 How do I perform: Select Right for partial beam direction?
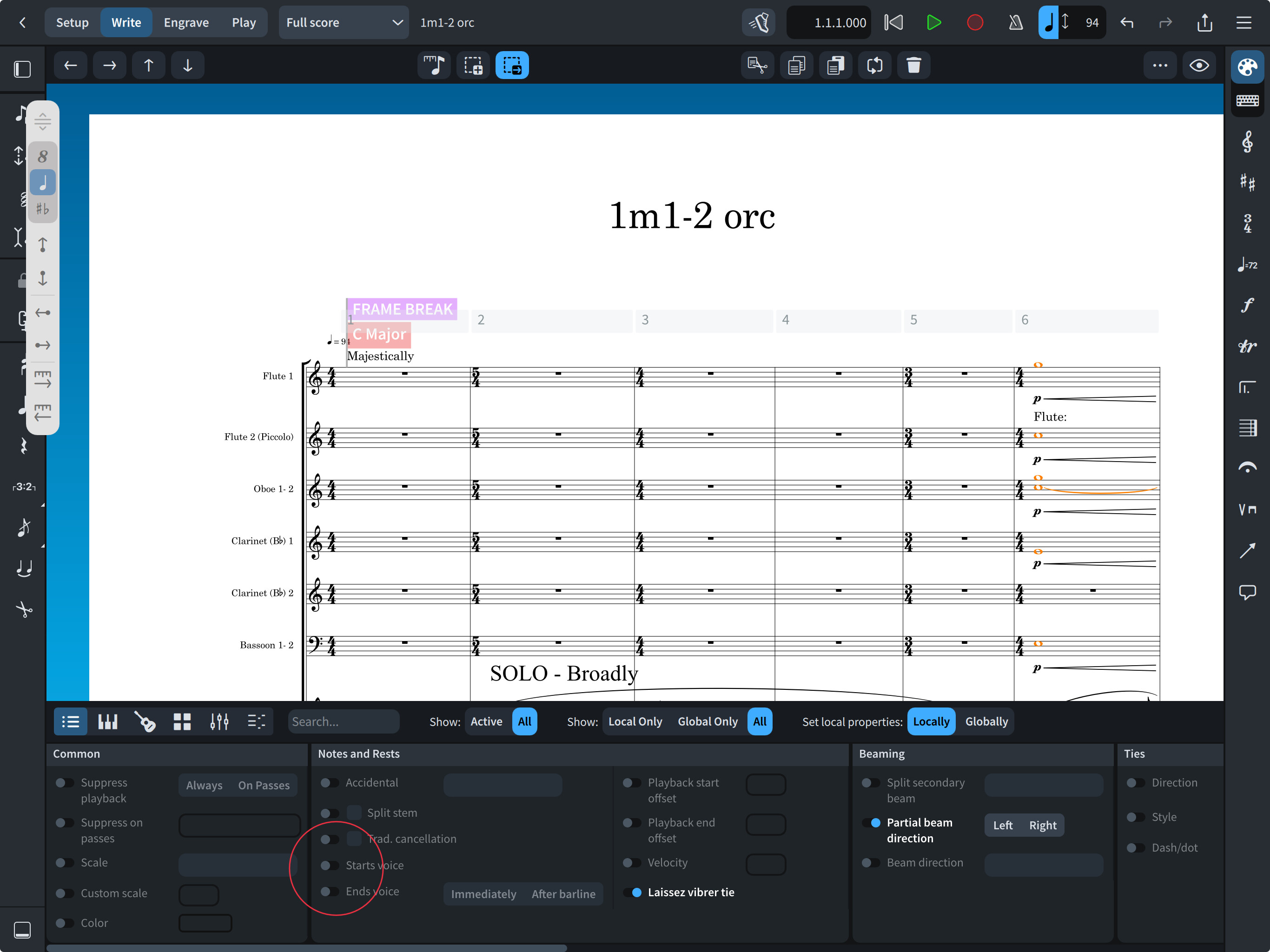tap(1042, 825)
